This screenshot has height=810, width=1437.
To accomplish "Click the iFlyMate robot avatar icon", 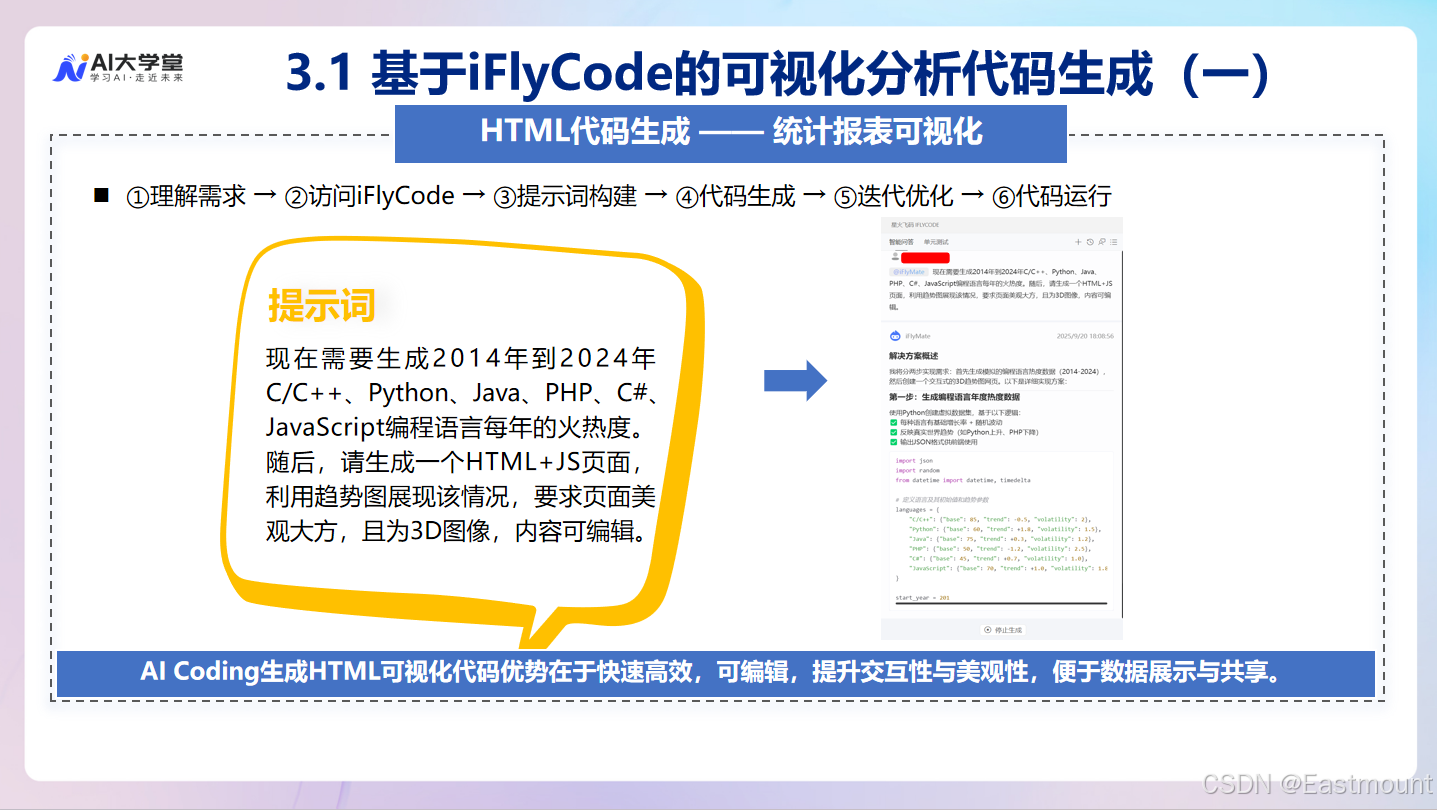I will (895, 336).
